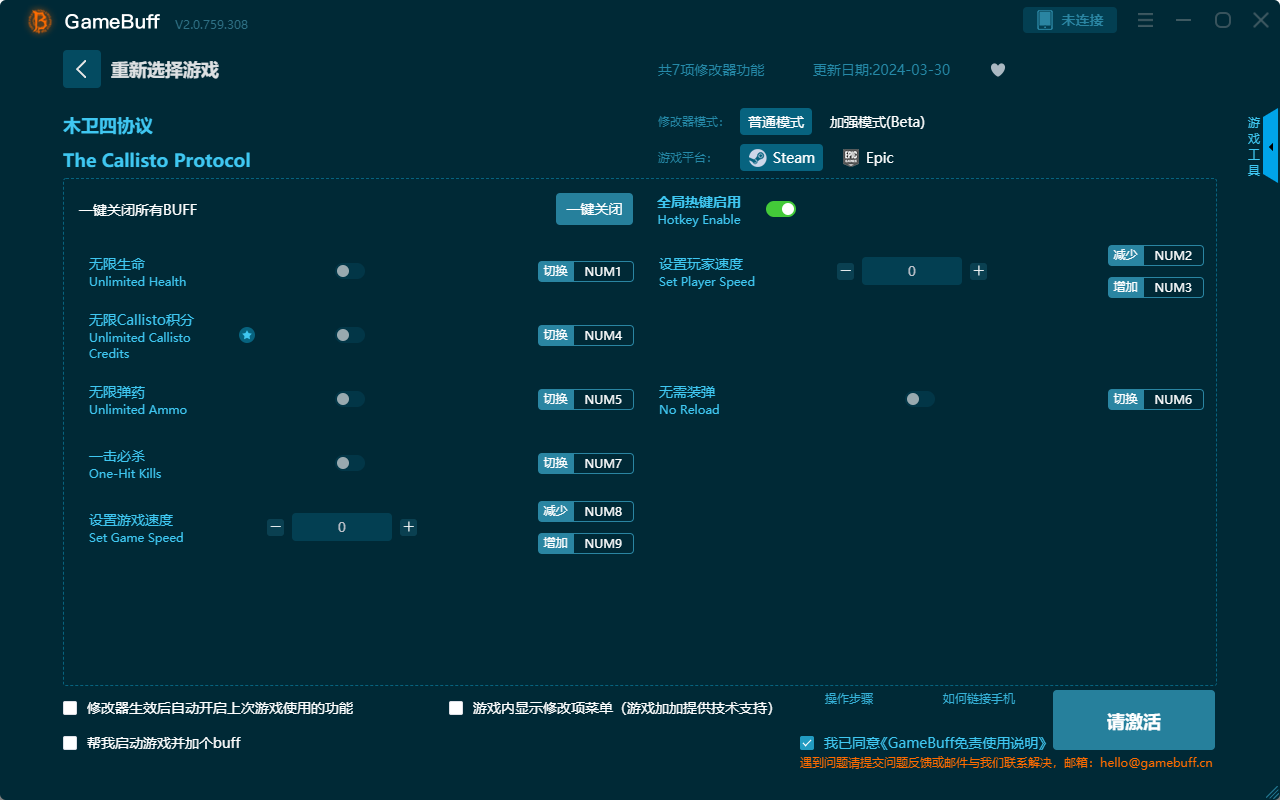This screenshot has width=1280, height=800.
Task: Click the NUM1 hotkey for Unlimited Health
Action: (x=603, y=271)
